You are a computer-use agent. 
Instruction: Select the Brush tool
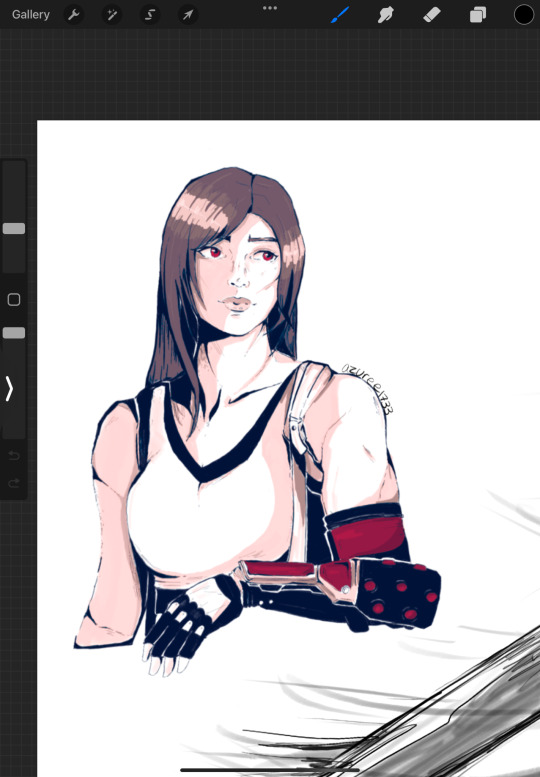tap(340, 15)
